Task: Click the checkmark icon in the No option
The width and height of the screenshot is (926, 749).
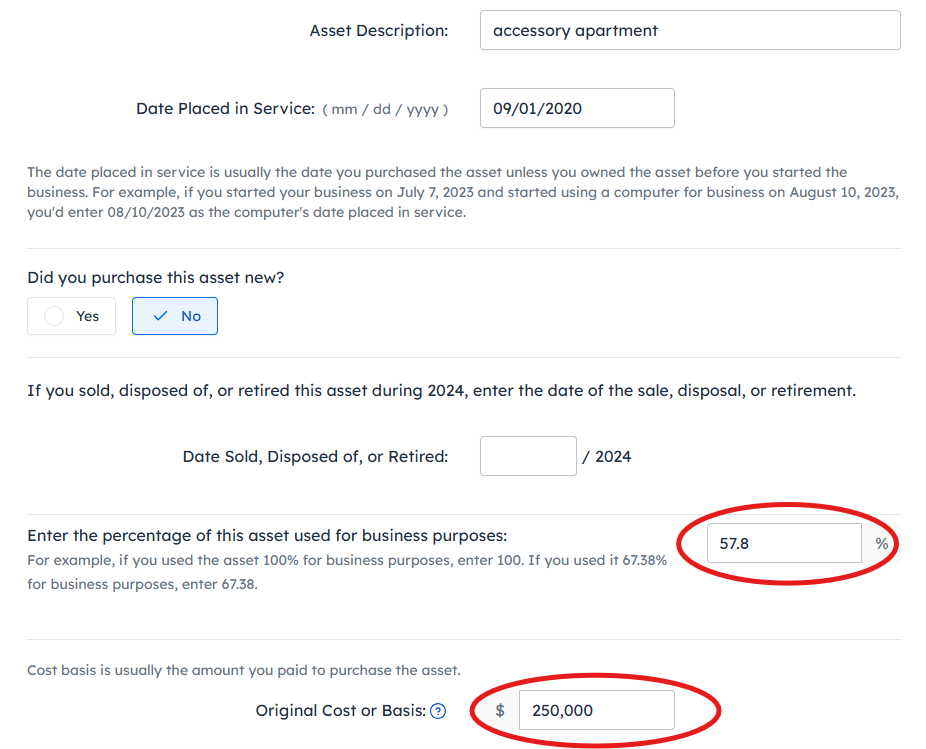Action: click(x=160, y=316)
